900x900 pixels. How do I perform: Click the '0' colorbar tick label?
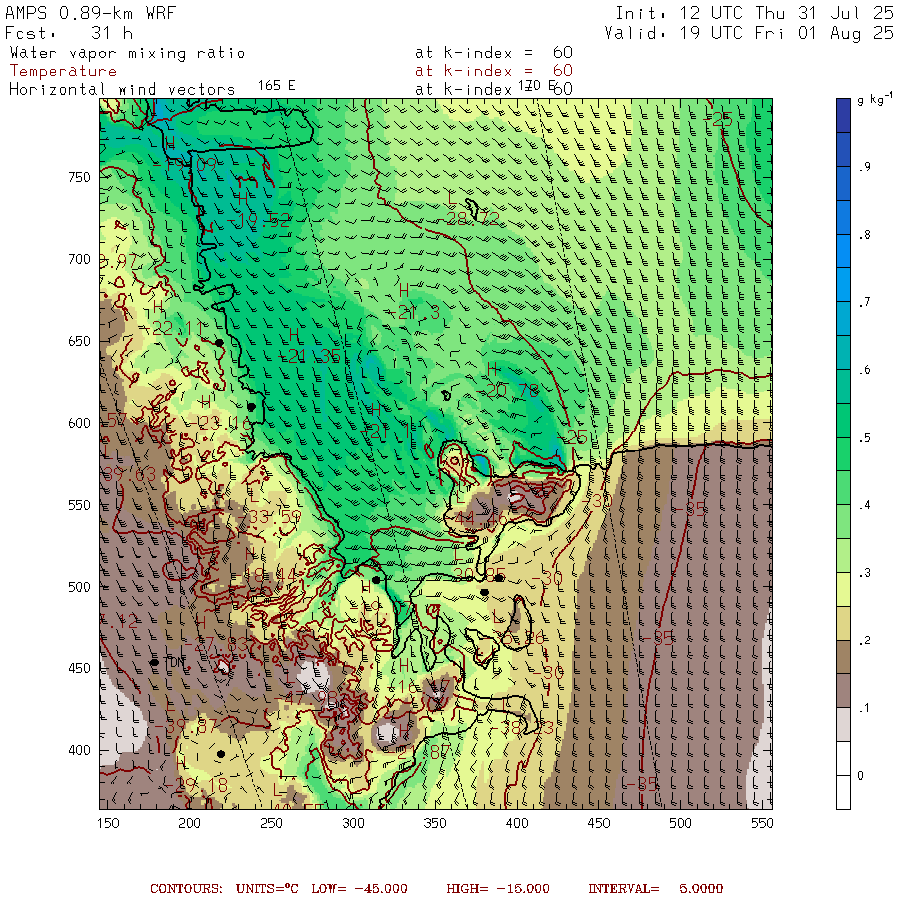[860, 776]
